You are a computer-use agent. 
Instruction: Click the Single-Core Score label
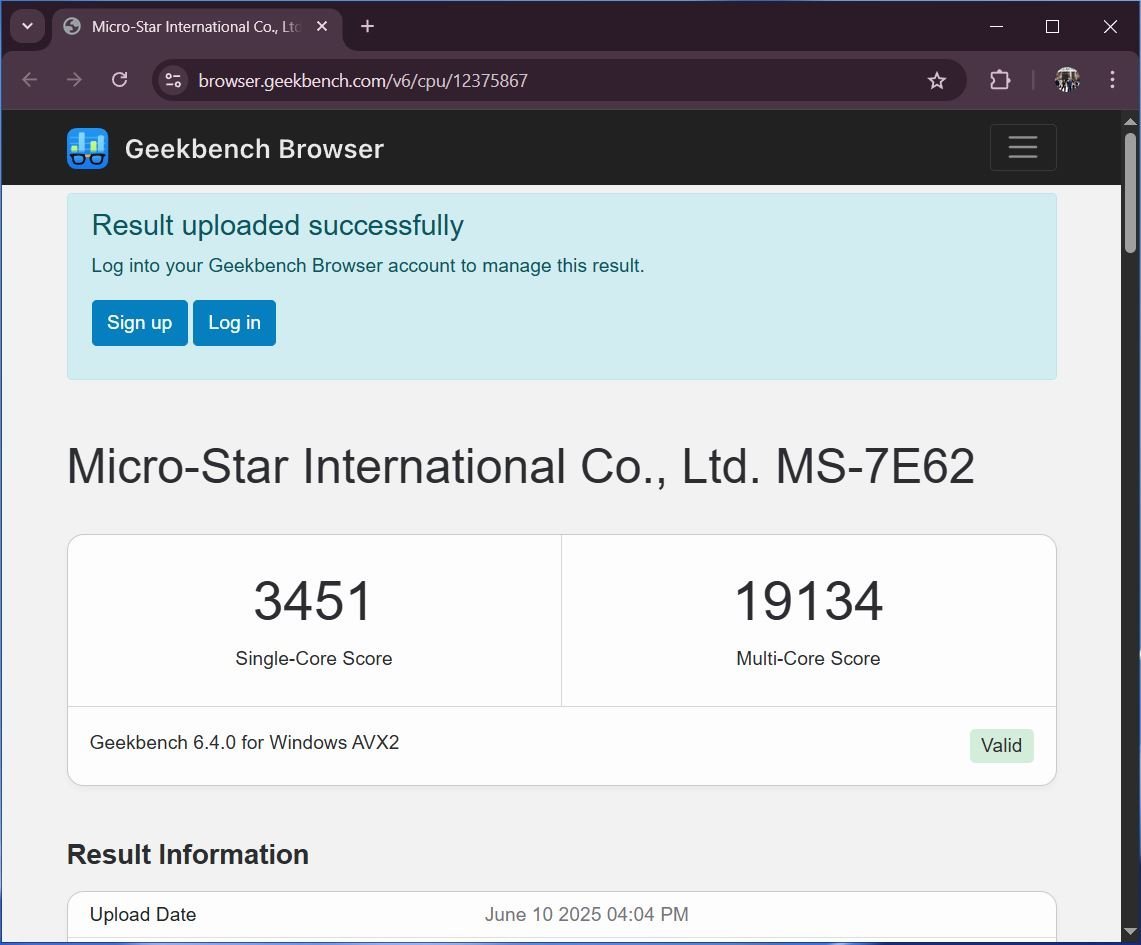tap(314, 658)
